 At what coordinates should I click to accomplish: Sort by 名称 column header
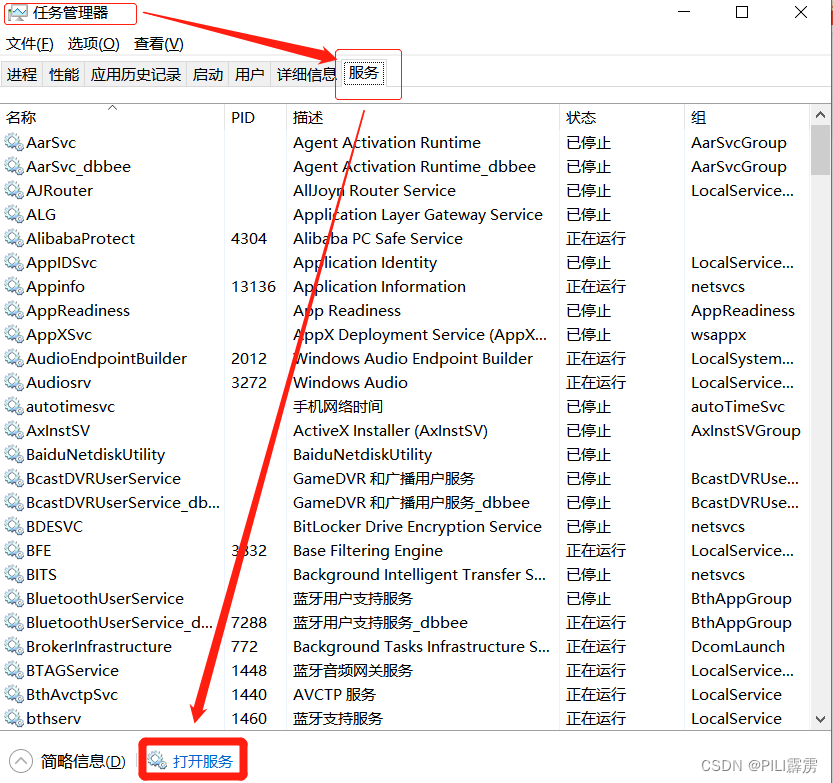click(x=113, y=117)
